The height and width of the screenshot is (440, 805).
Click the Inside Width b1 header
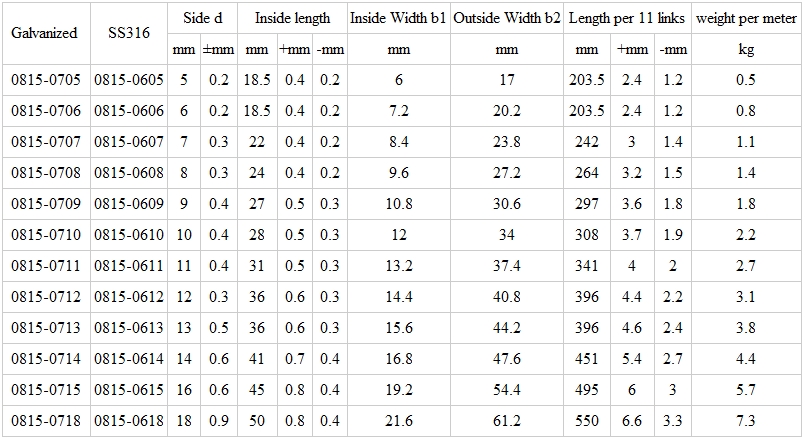[x=397, y=18]
